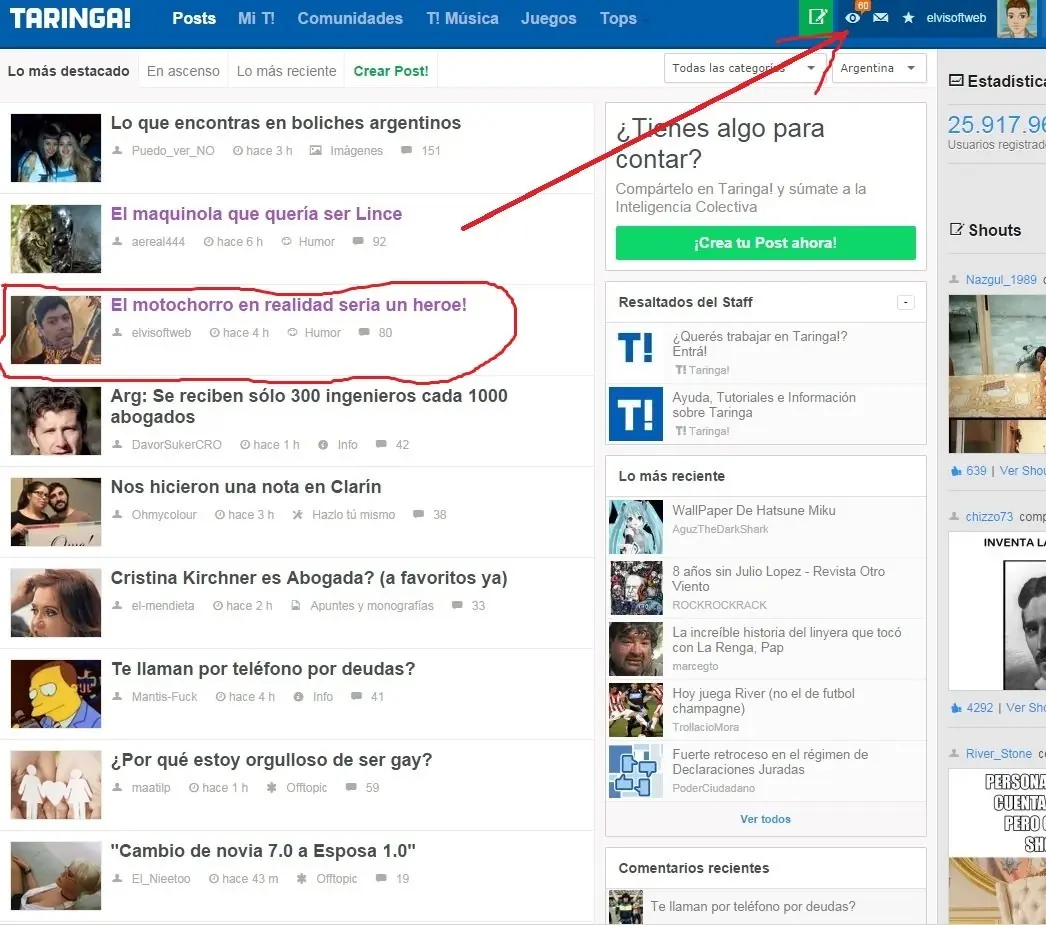
Task: Open the Juegos section
Action: tap(548, 18)
